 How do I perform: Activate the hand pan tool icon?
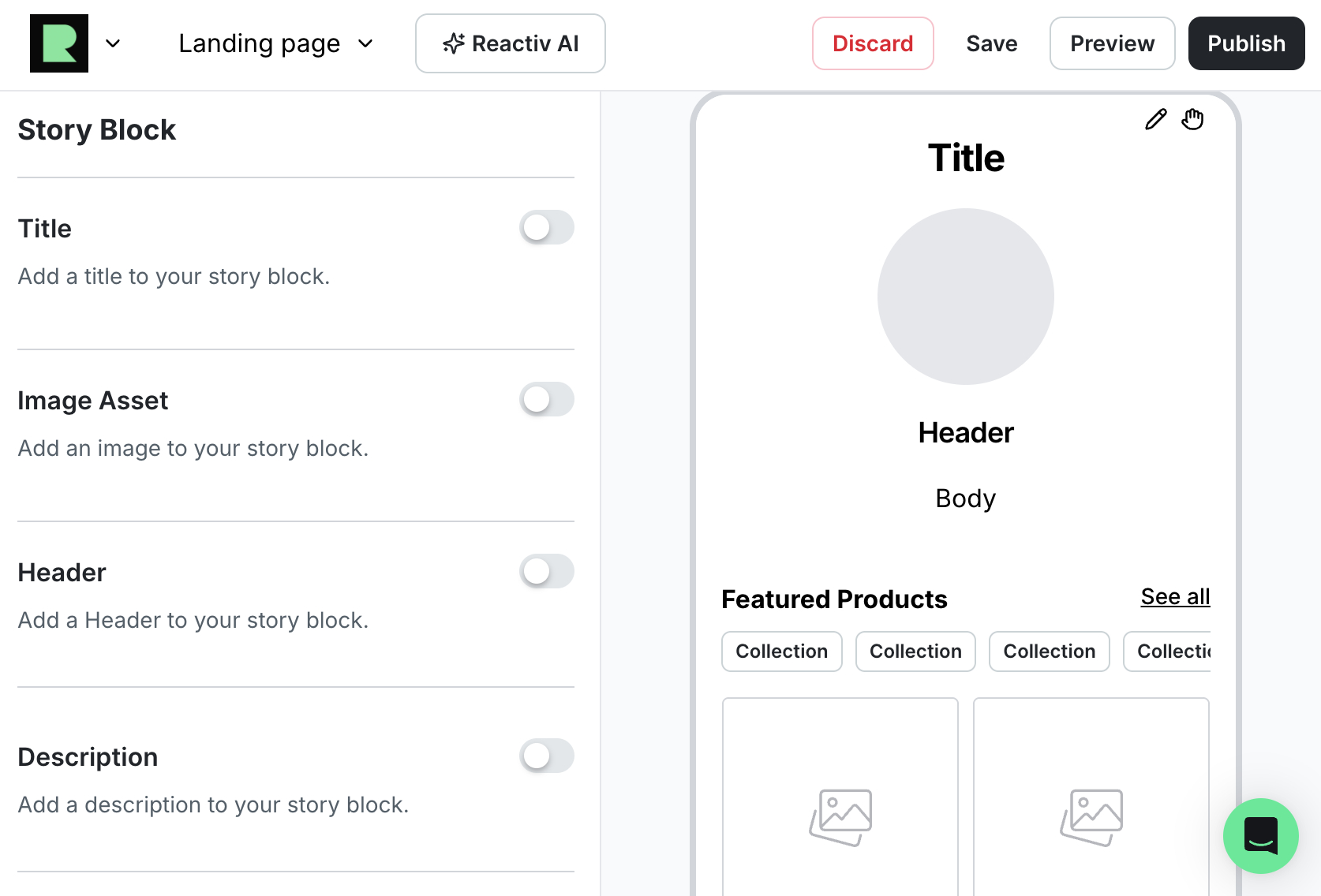click(1192, 119)
